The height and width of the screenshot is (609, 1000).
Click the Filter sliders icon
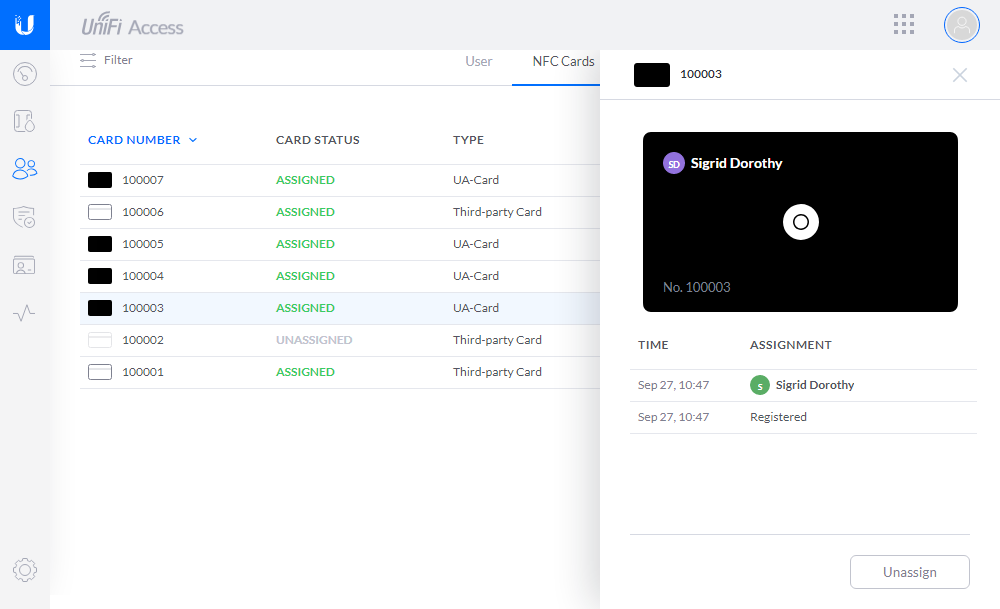click(x=88, y=60)
